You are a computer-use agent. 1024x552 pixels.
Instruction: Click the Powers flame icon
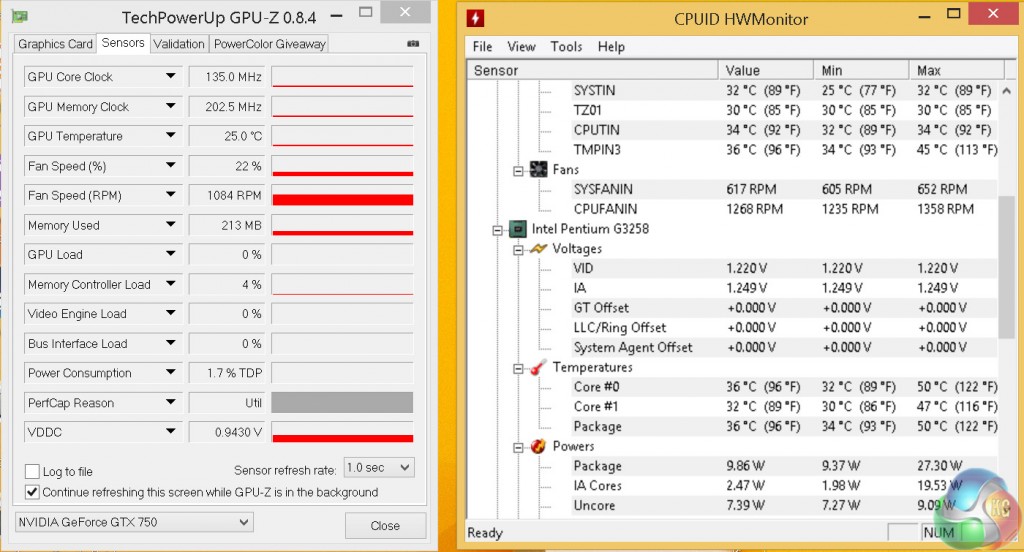coord(538,446)
